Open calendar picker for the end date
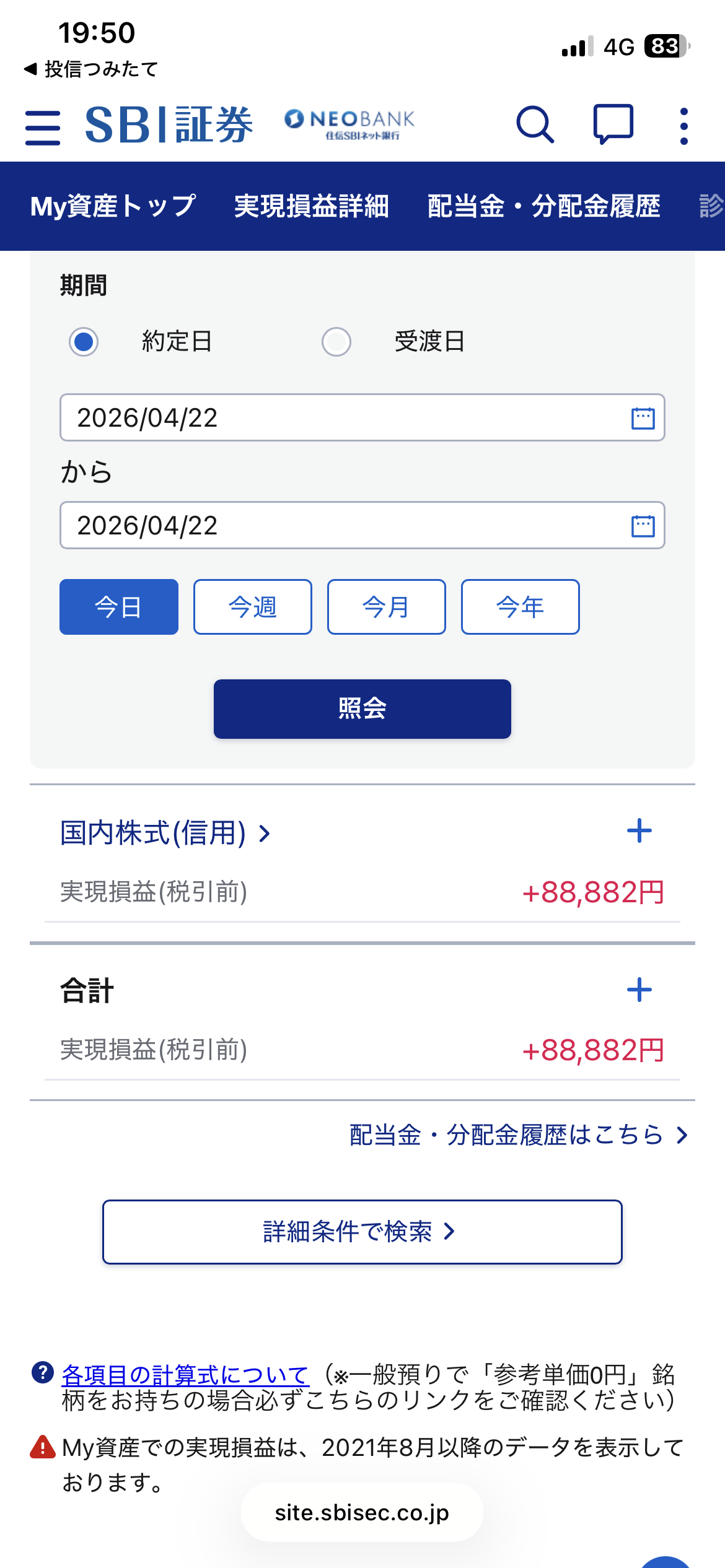725x1568 pixels. (643, 526)
